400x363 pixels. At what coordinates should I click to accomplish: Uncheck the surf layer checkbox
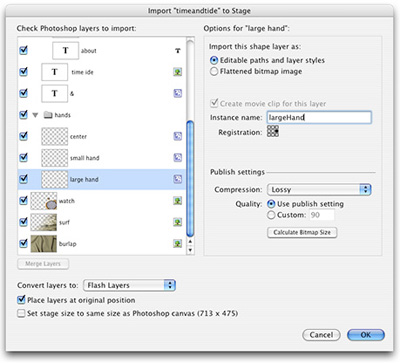23,222
